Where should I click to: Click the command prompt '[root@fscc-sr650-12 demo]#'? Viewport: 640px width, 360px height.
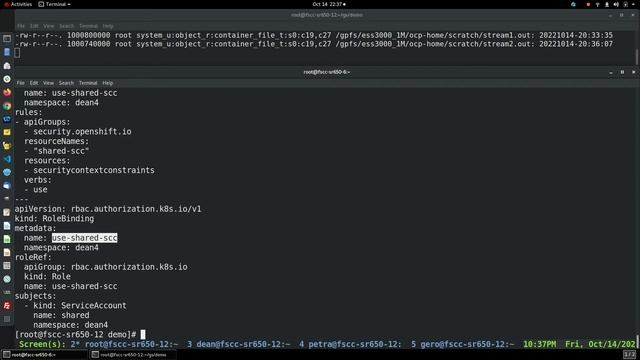(x=76, y=335)
